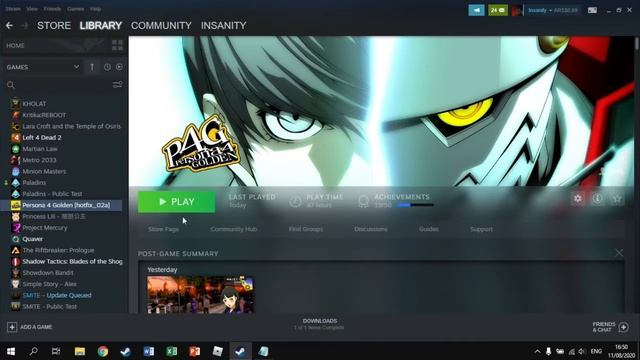Show hidden system tray icons chevron
This screenshot has width=640, height=360.
click(537, 351)
